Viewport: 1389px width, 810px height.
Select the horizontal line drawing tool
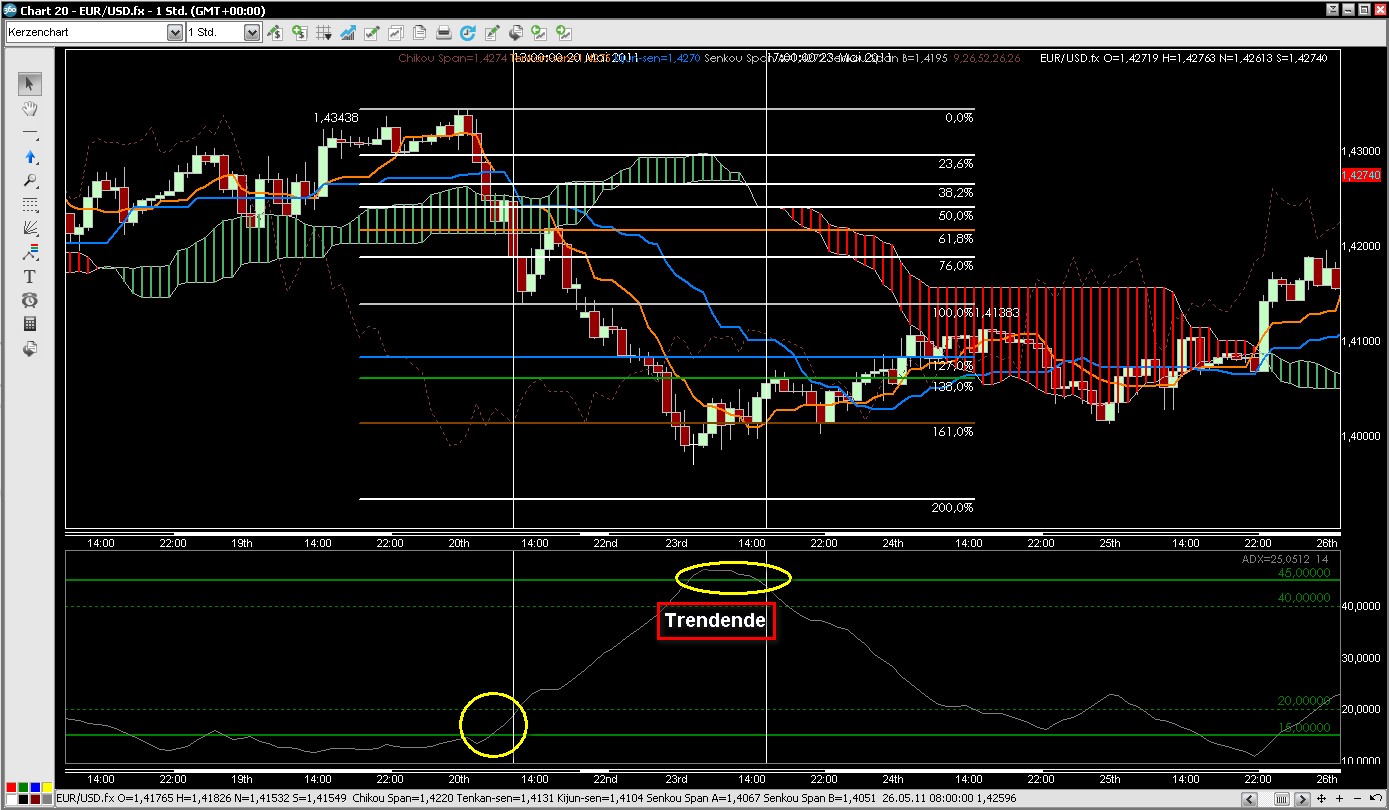[30, 133]
